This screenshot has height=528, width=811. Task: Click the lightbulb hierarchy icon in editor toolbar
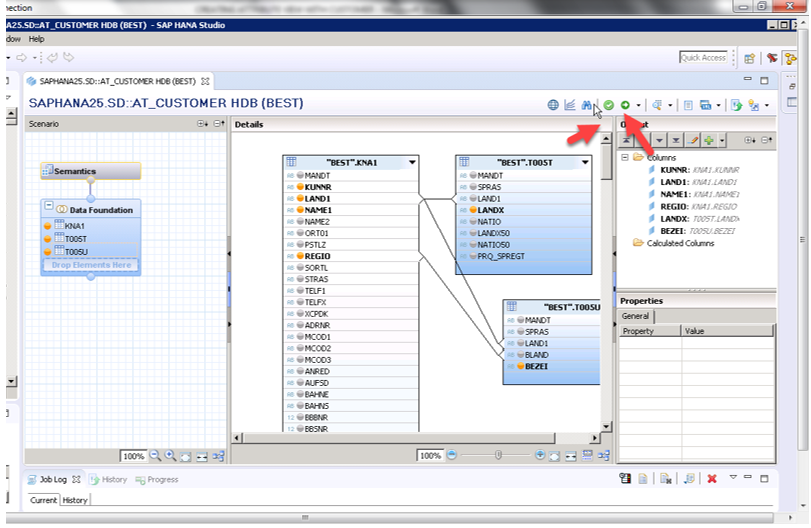pos(754,105)
